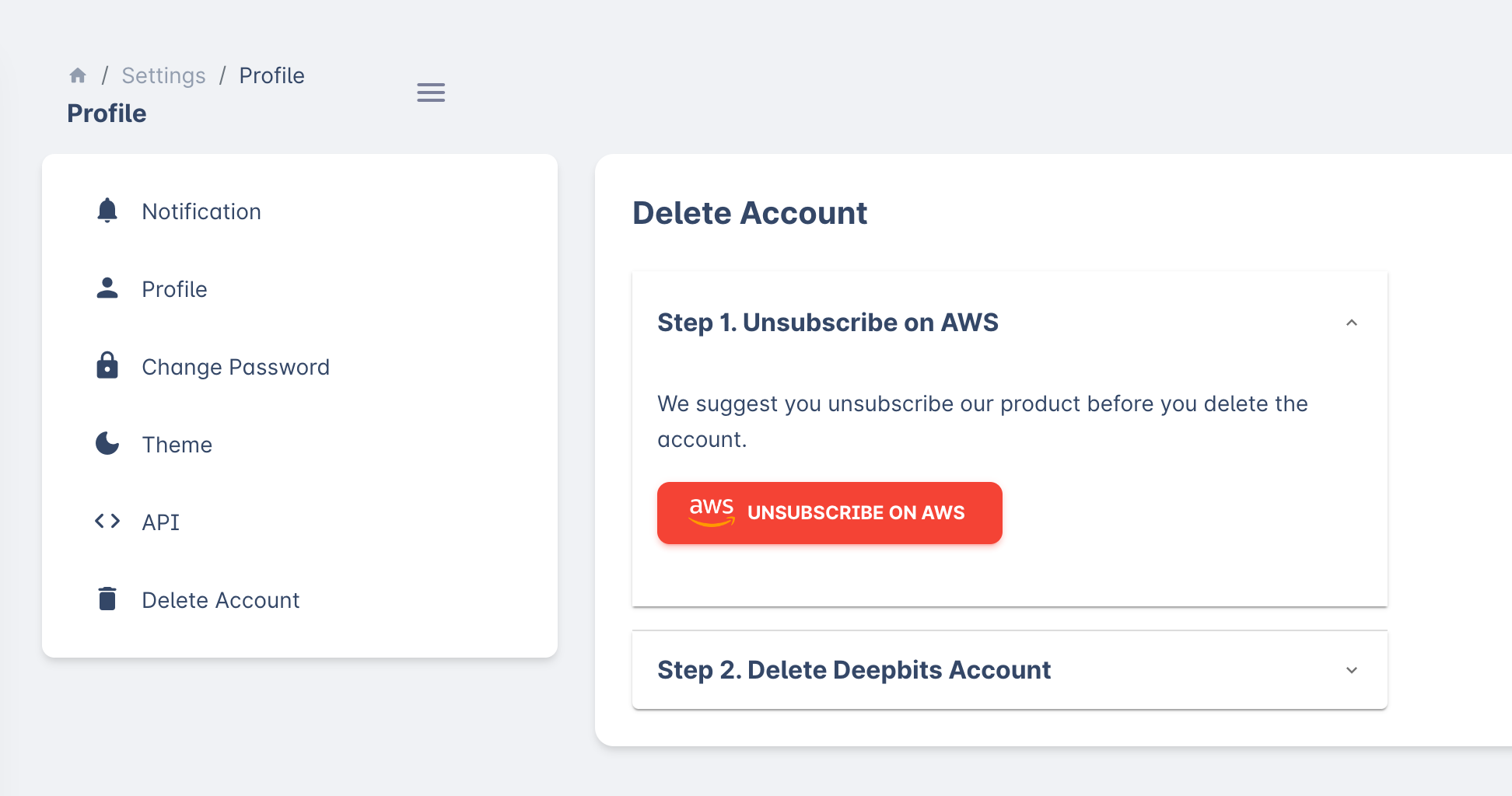Select Change Password in sidebar
The image size is (1512, 796).
[236, 367]
